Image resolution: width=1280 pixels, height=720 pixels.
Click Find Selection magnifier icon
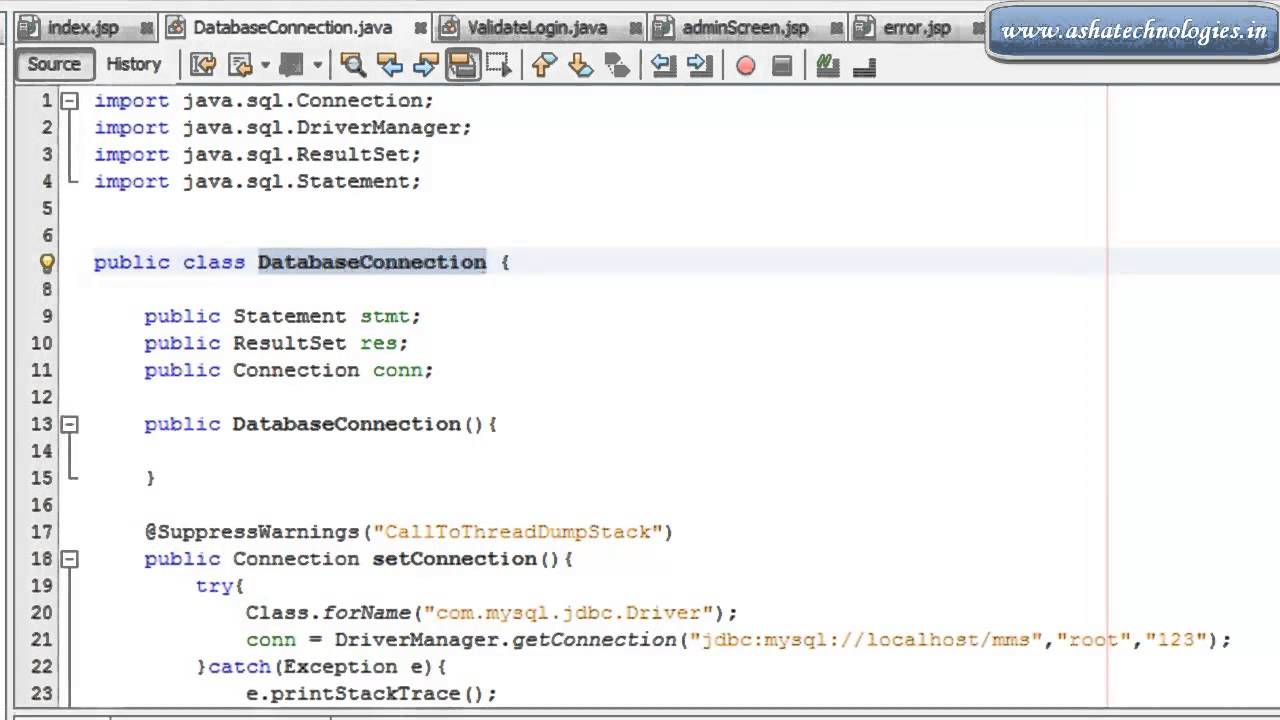pyautogui.click(x=353, y=66)
